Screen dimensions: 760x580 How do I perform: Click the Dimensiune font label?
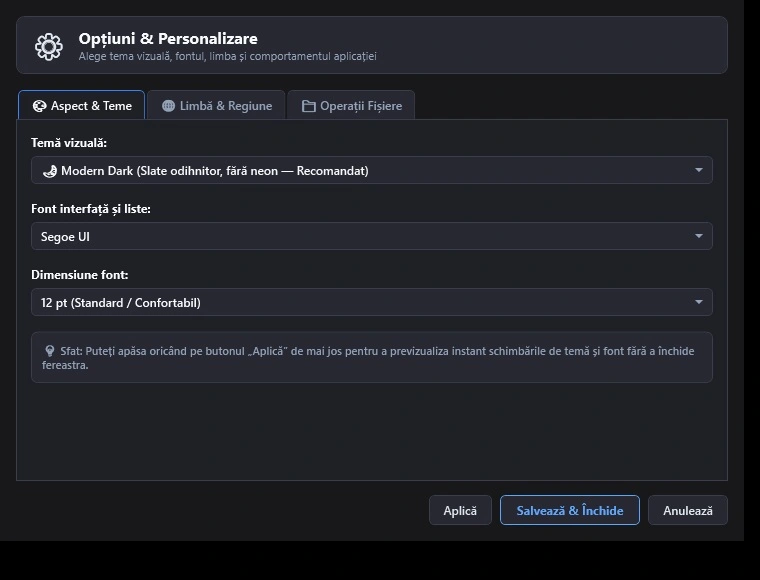pyautogui.click(x=79, y=275)
